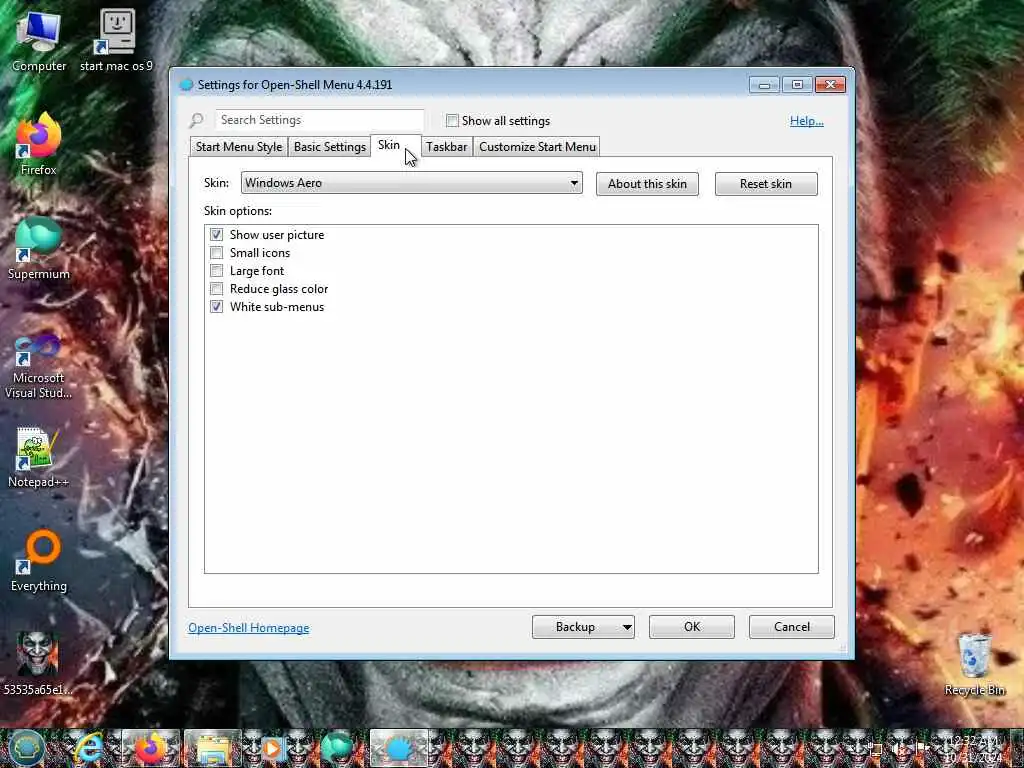Switch to the Taskbar tab
Image resolution: width=1024 pixels, height=768 pixels.
[447, 147]
